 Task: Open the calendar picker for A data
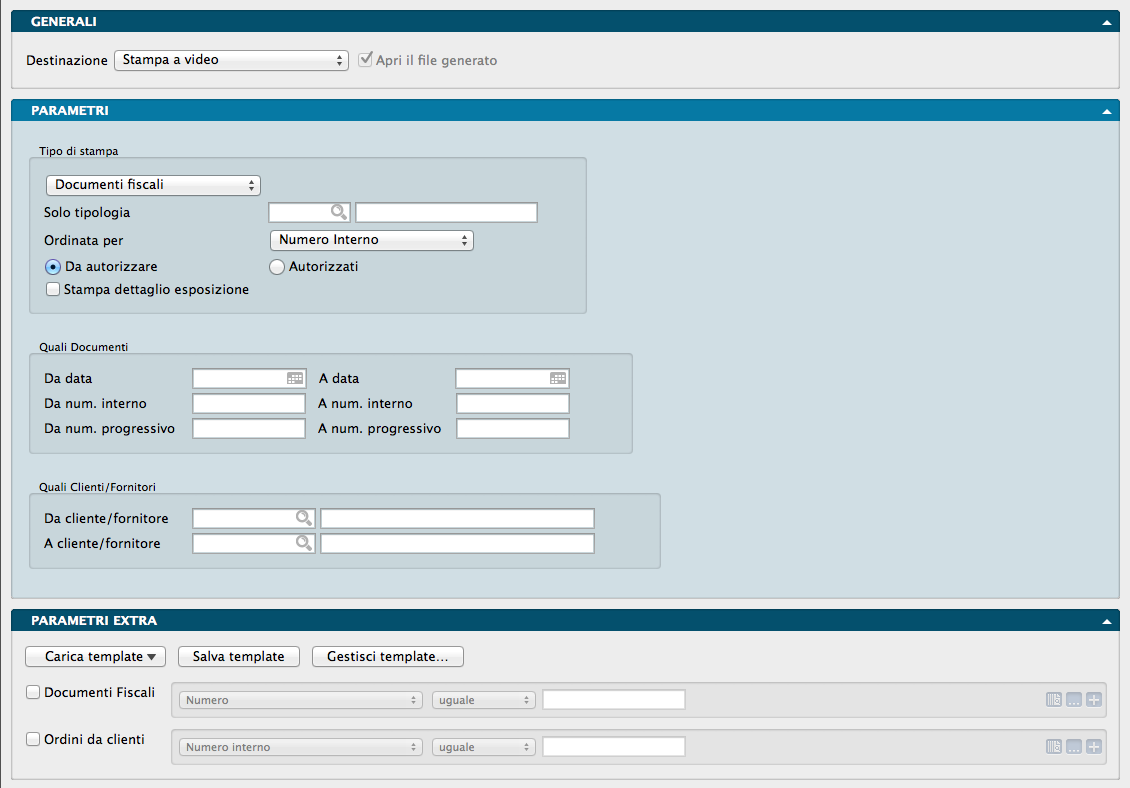point(558,378)
